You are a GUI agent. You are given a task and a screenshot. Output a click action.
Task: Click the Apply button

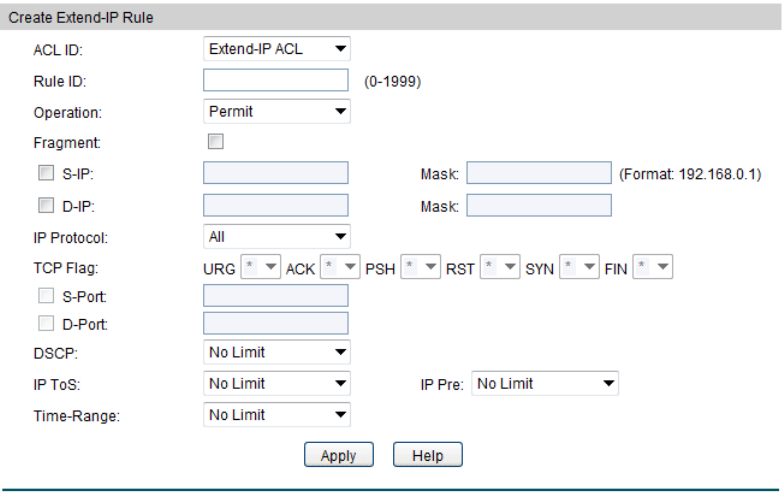click(x=338, y=455)
